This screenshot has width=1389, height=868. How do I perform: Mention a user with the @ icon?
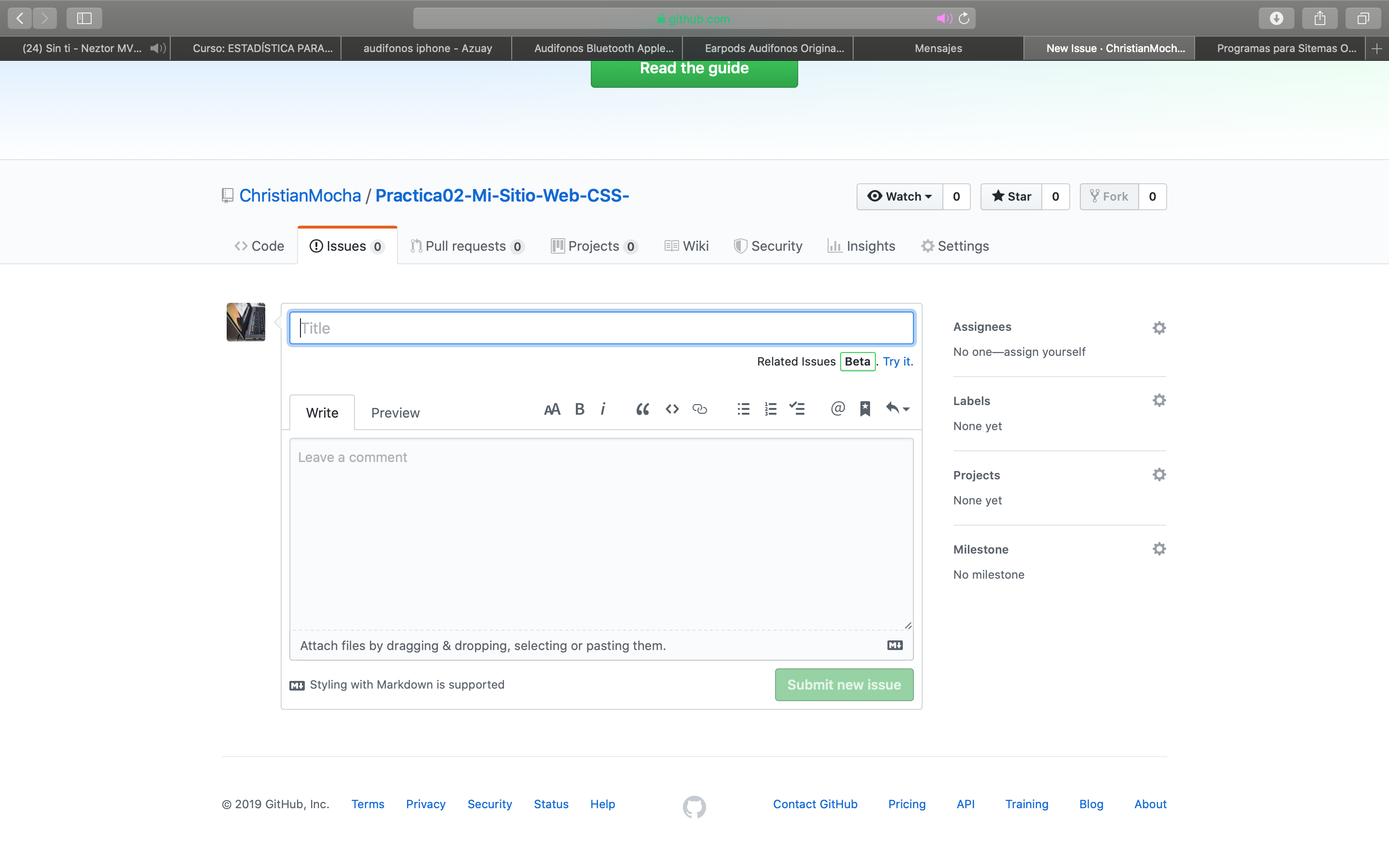click(837, 409)
